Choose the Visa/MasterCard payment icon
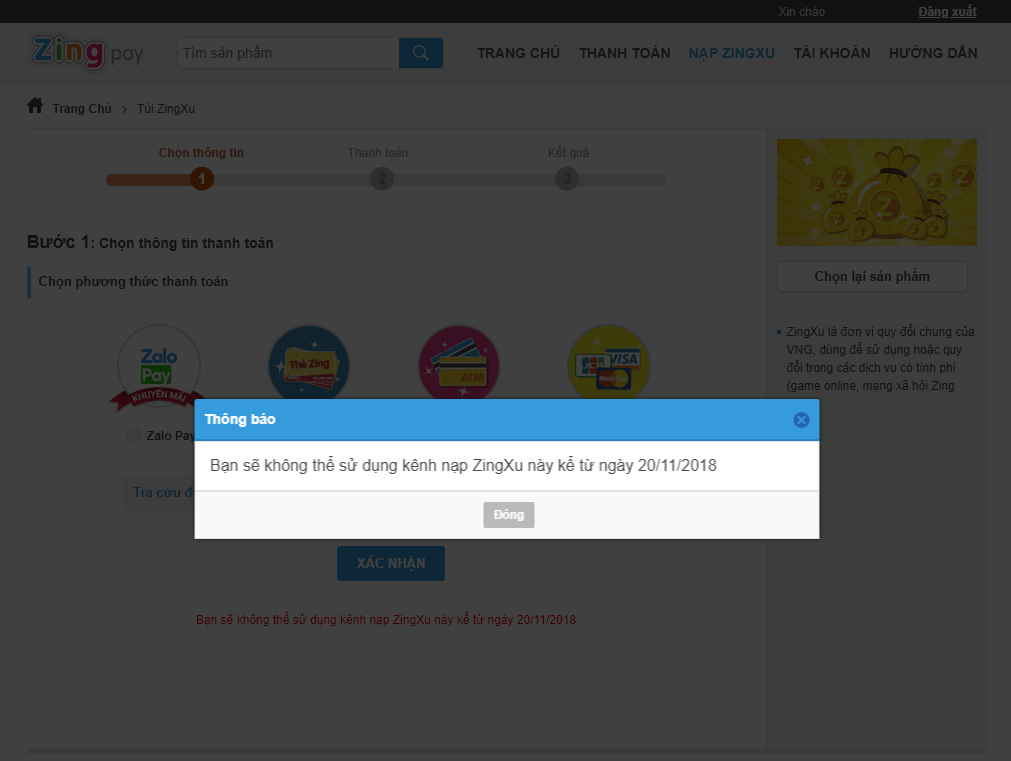The height and width of the screenshot is (761, 1011). pyautogui.click(x=609, y=362)
